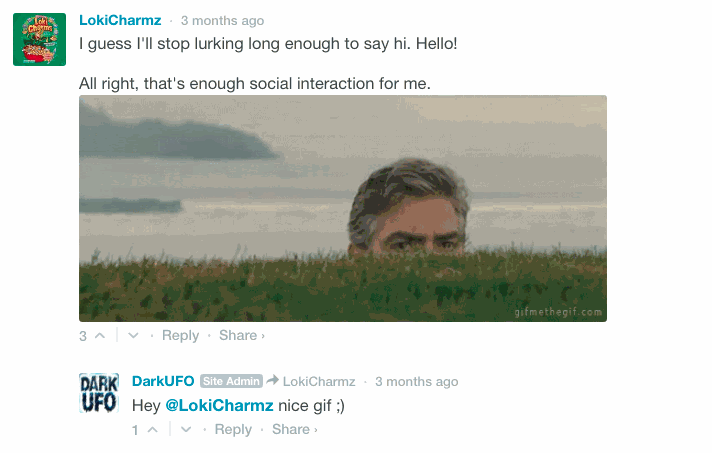712x453 pixels.
Task: Click the man-in-grass GIF image
Action: click(343, 208)
